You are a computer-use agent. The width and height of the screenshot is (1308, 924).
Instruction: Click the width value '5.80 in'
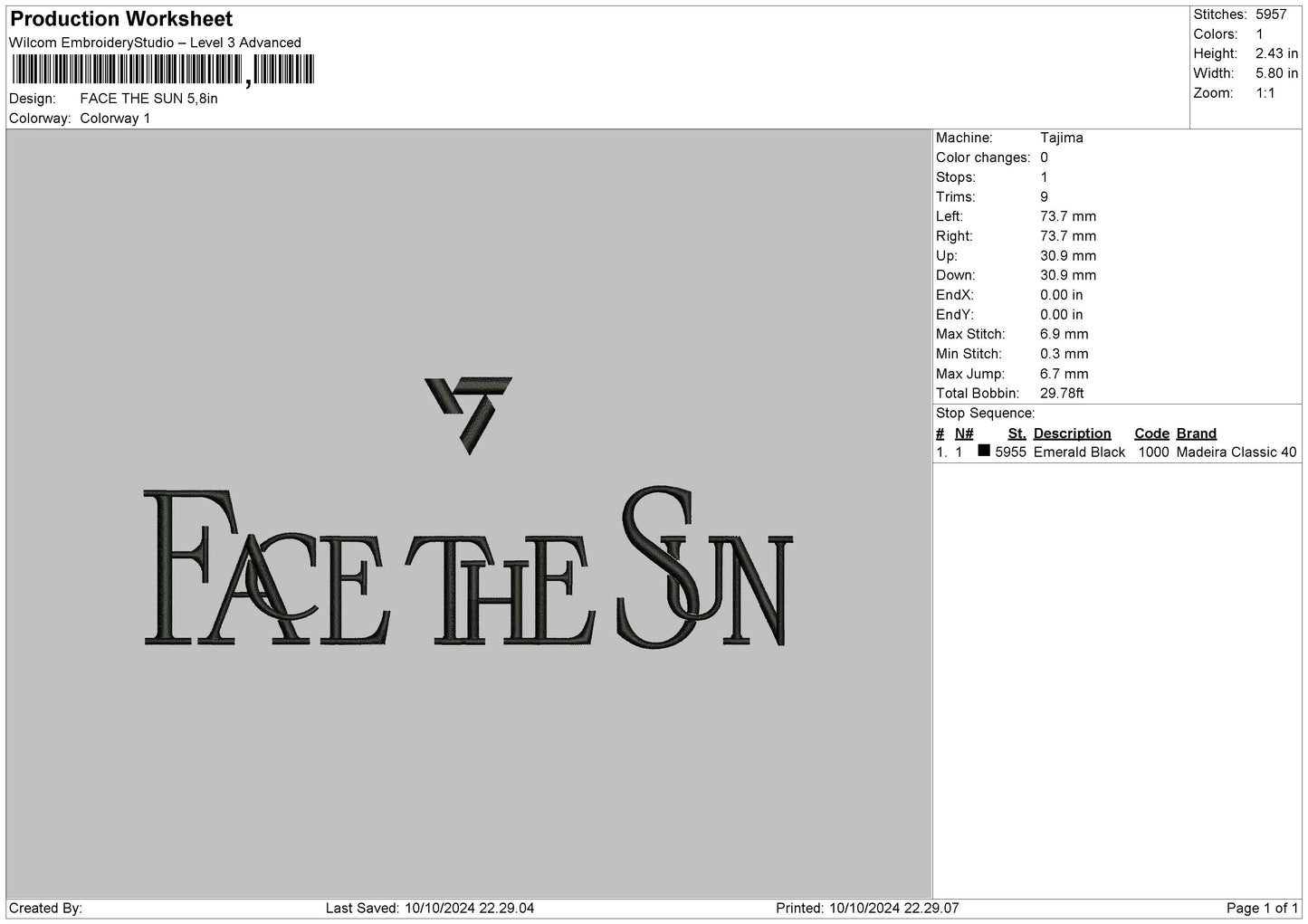tap(1276, 73)
